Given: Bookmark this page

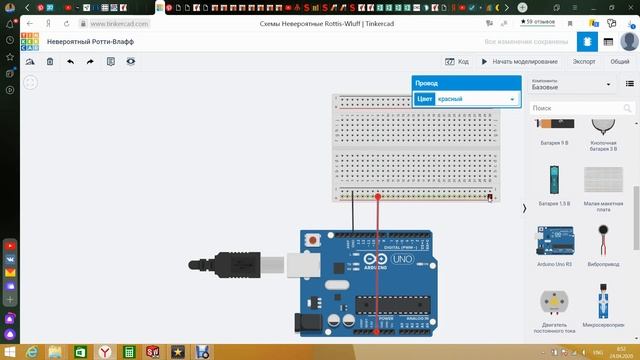Looking at the screenshot, I should [x=570, y=24].
